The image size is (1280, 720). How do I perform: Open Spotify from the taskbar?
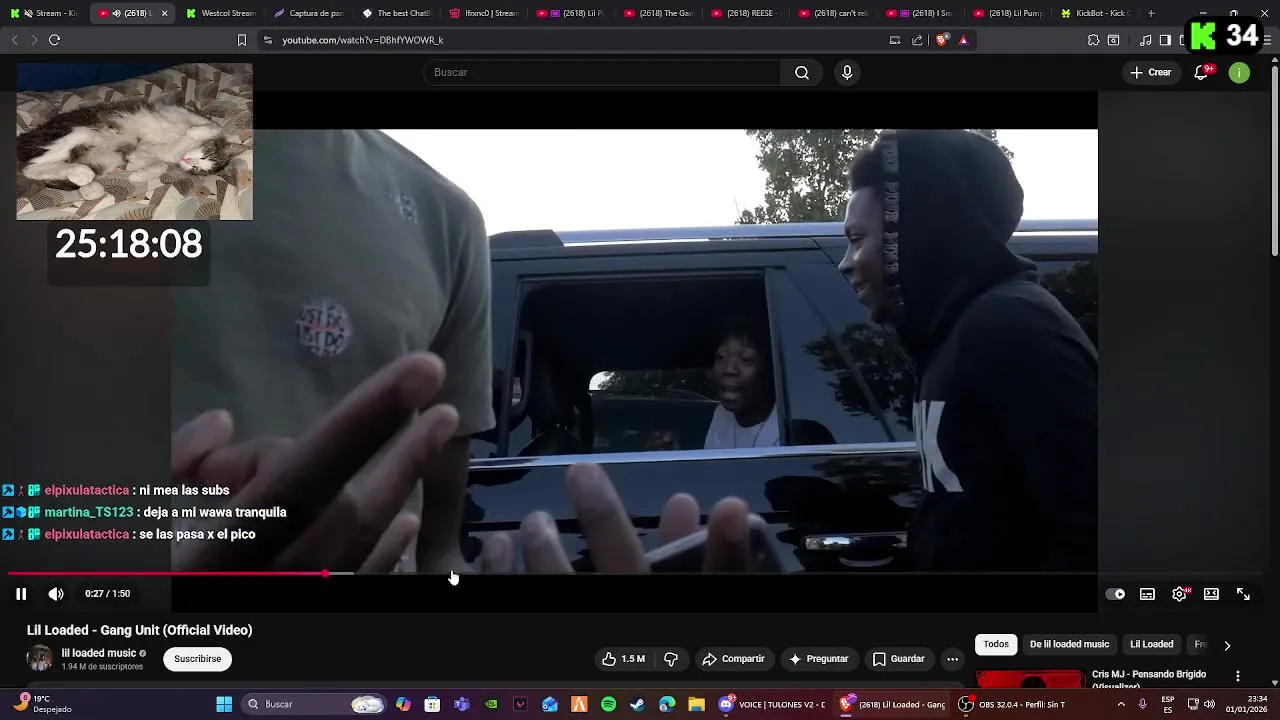pyautogui.click(x=608, y=704)
